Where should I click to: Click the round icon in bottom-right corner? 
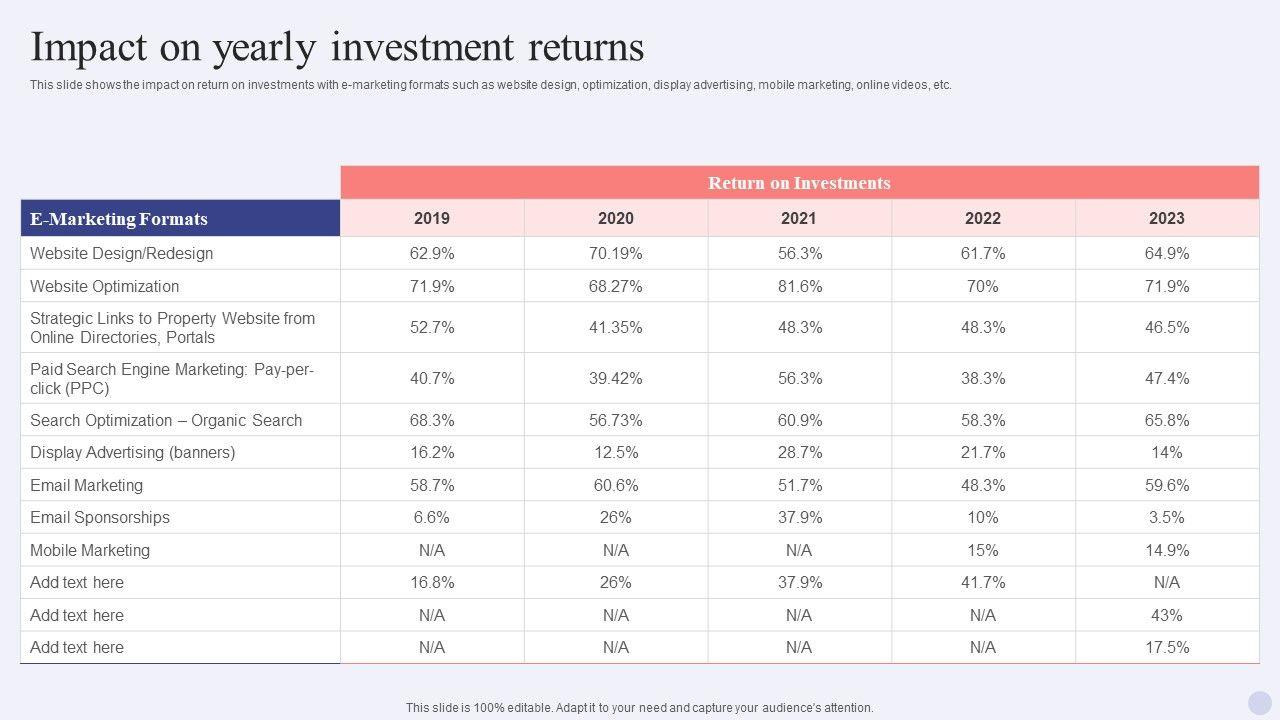pos(1260,703)
